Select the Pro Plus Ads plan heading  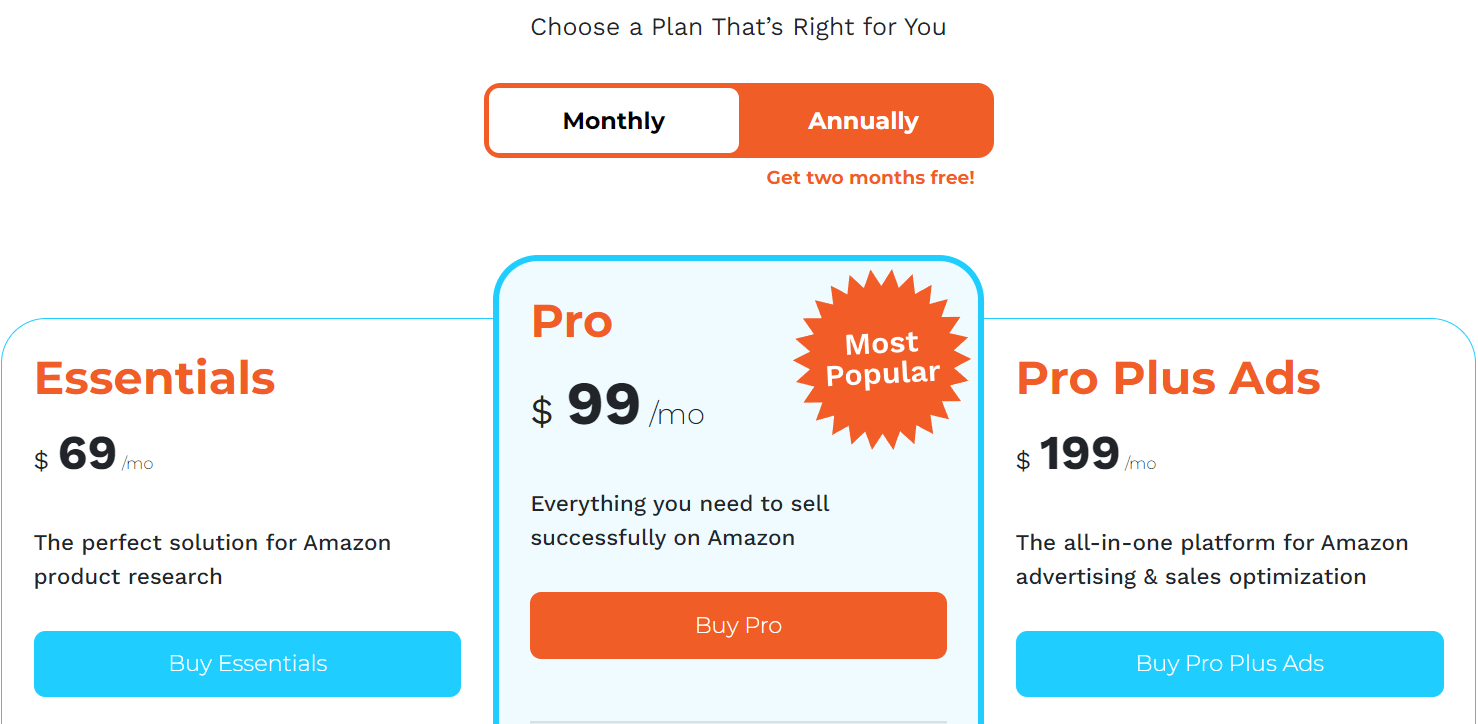pyautogui.click(x=1168, y=377)
